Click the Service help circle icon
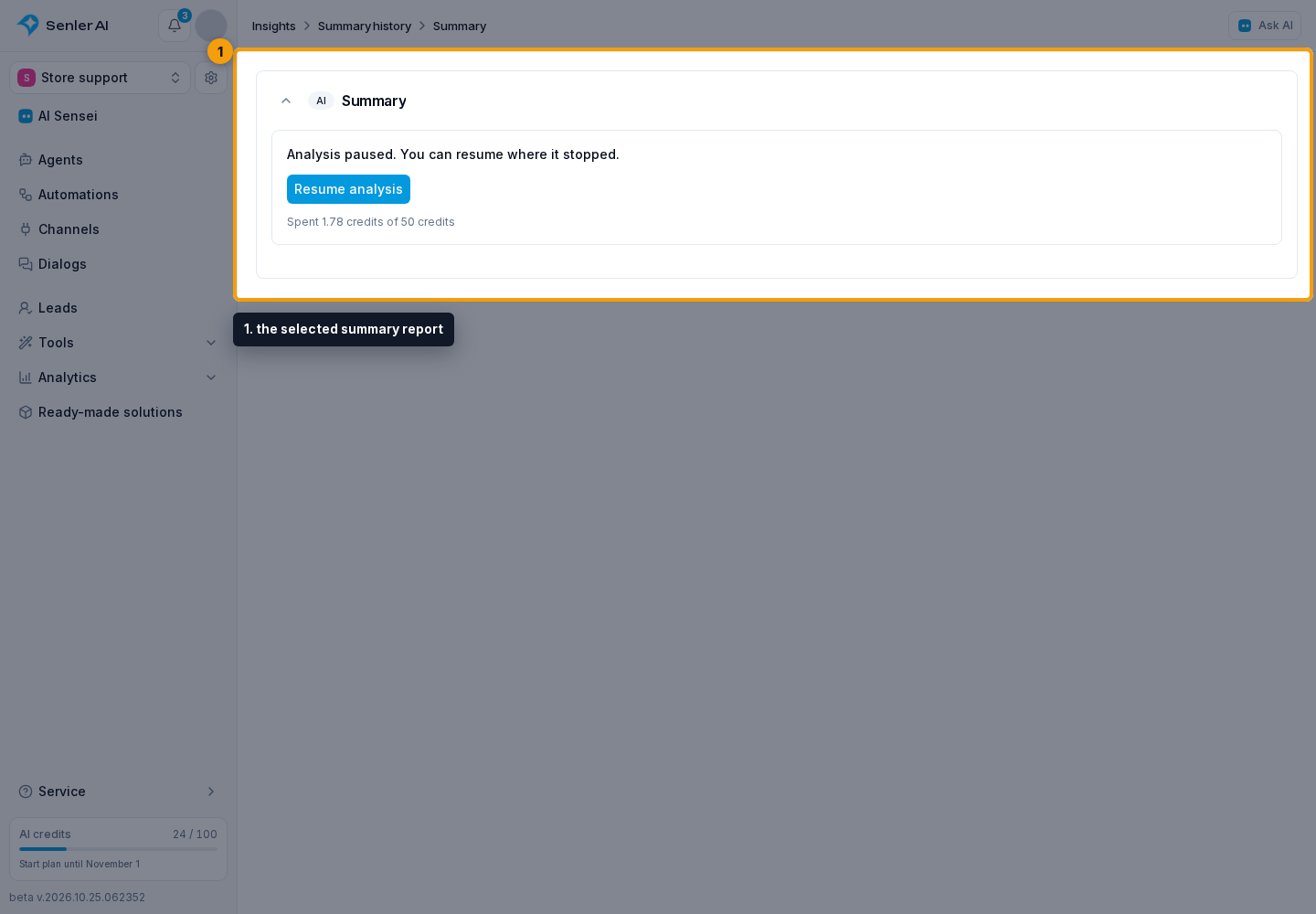The height and width of the screenshot is (914, 1316). click(x=26, y=792)
